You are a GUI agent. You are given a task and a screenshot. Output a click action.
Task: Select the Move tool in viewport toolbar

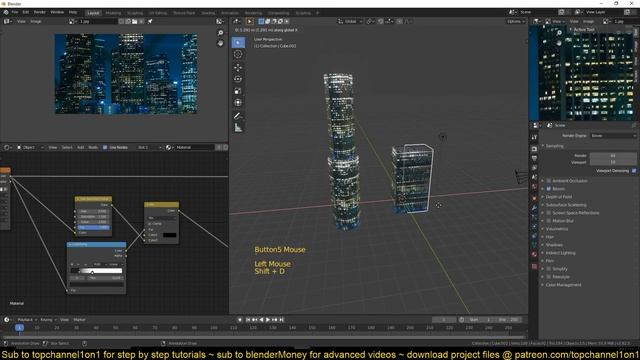(x=238, y=67)
